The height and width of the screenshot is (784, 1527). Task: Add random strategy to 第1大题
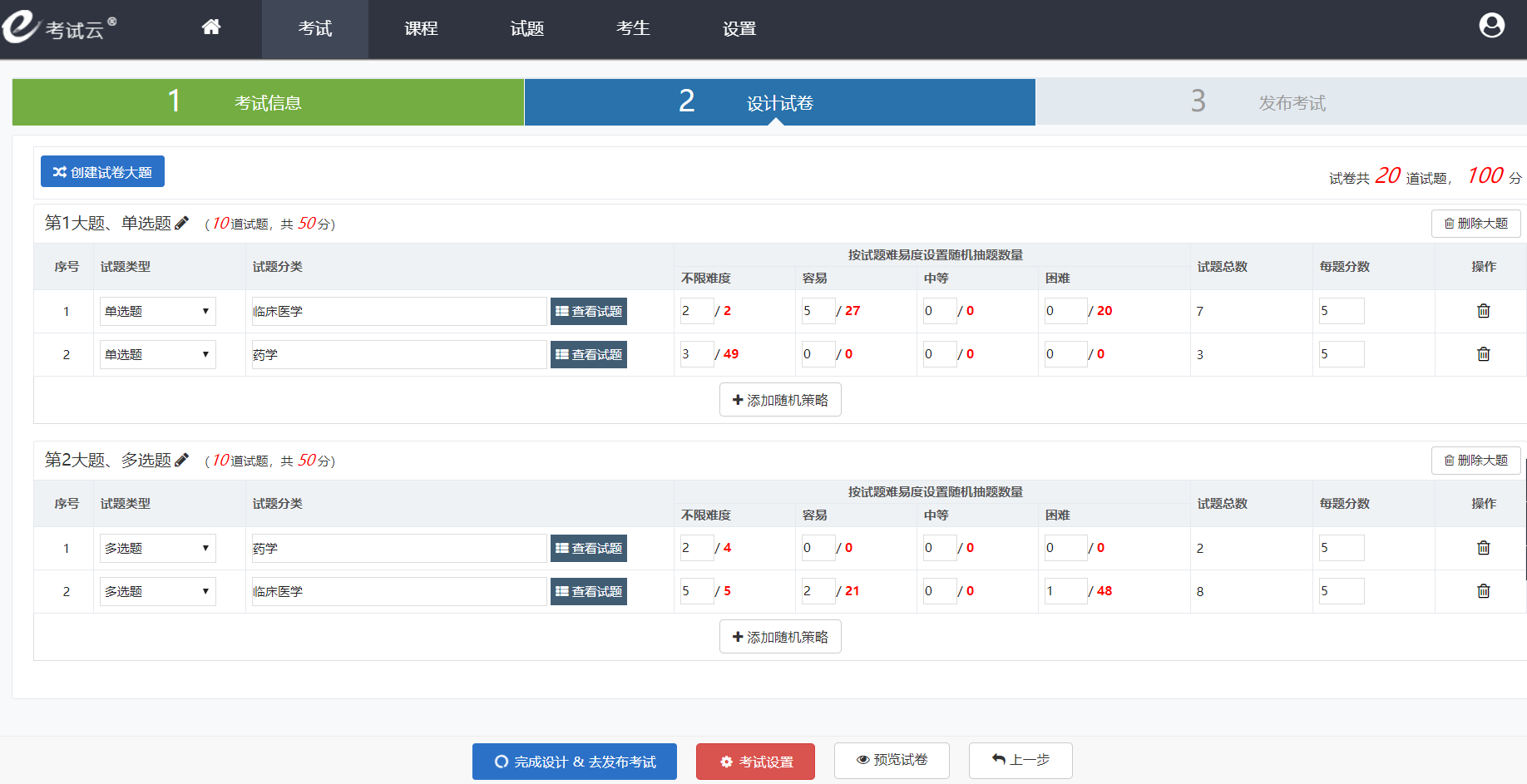coord(780,400)
